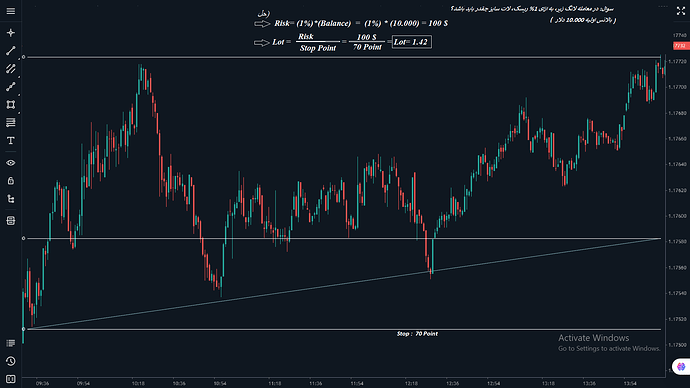Click the 11:54 time axis label
The width and height of the screenshot is (690, 388).
[357, 383]
